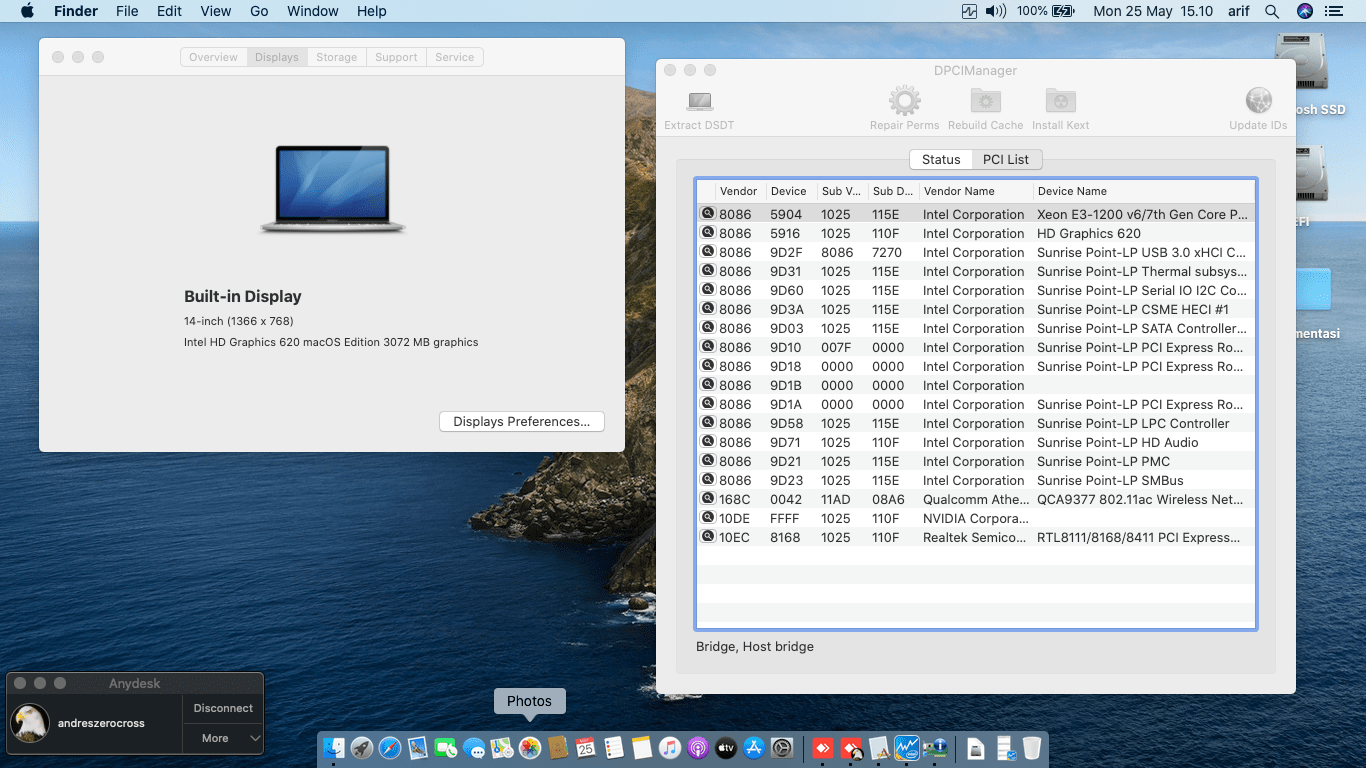Viewport: 1366px width, 768px height.
Task: Sort by Device Name column header
Action: click(x=1144, y=191)
